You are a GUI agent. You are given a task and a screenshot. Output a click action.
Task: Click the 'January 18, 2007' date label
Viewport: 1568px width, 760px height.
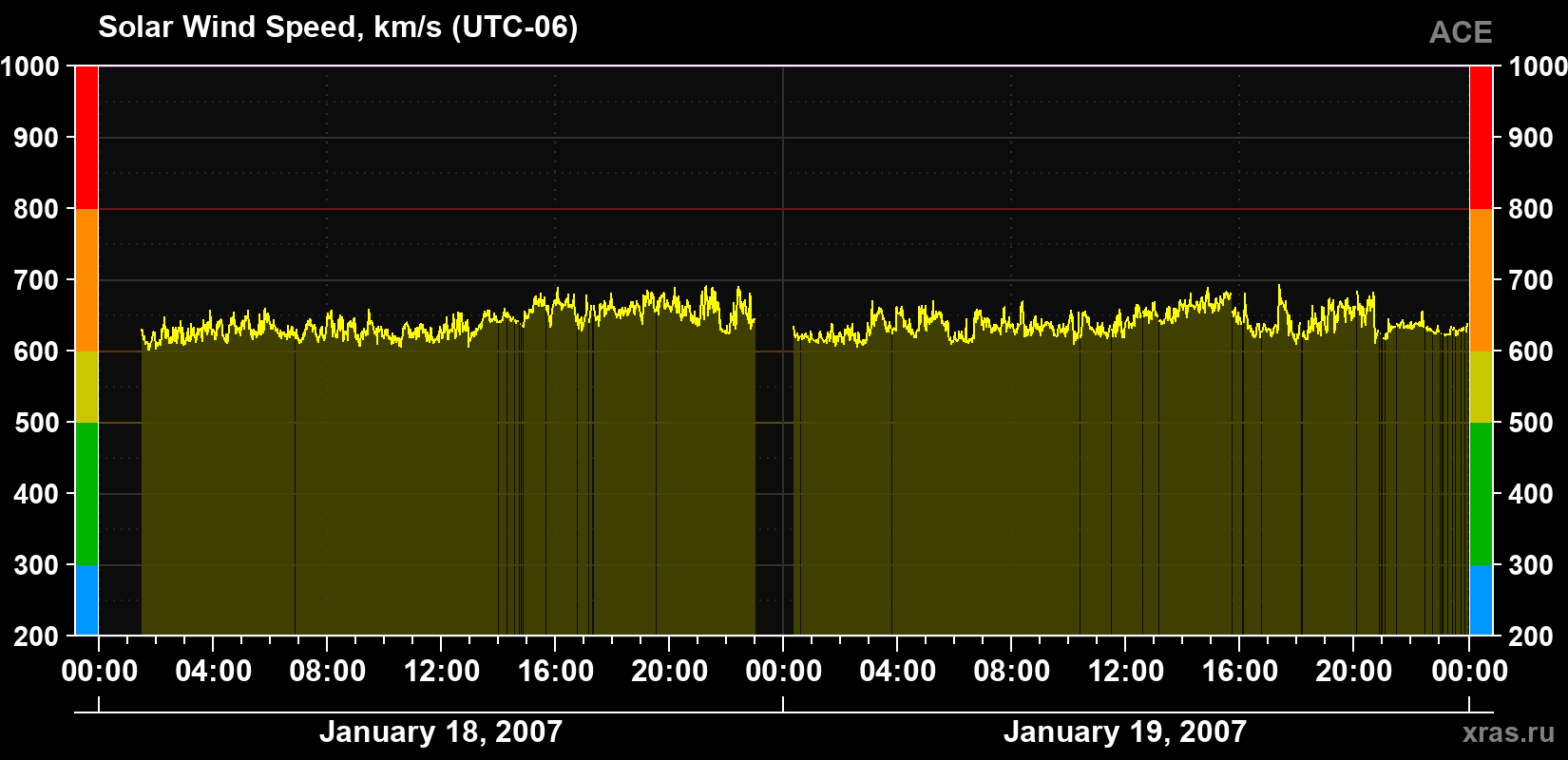tap(441, 731)
